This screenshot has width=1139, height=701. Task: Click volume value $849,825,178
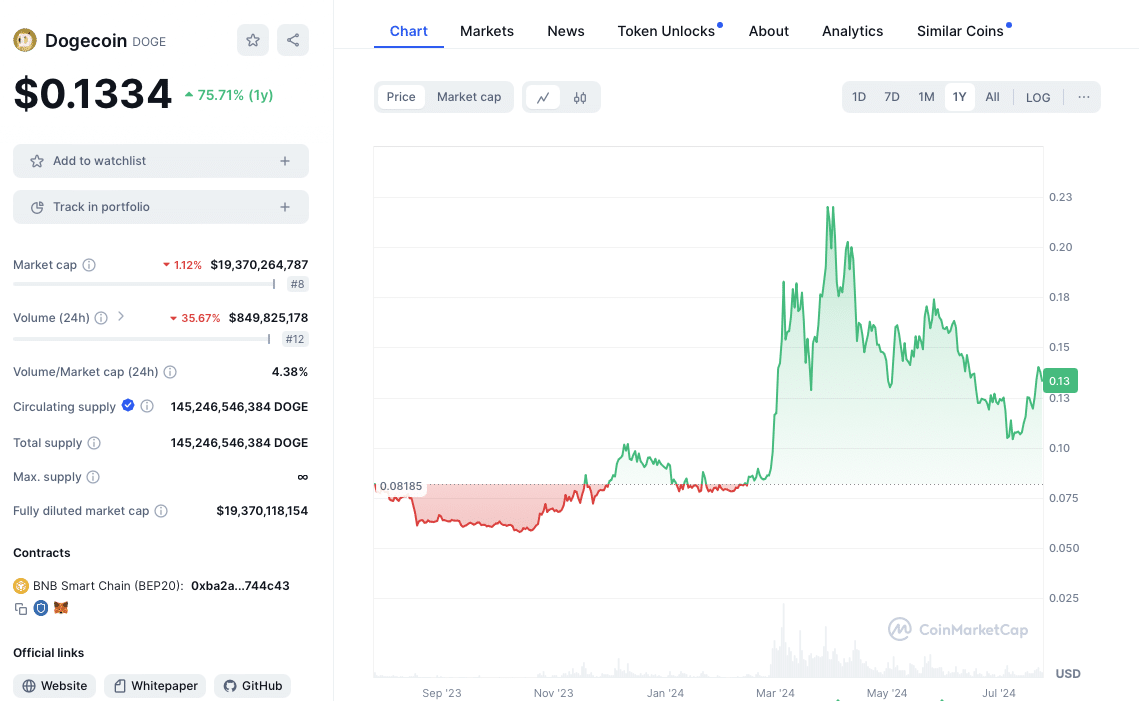(268, 317)
